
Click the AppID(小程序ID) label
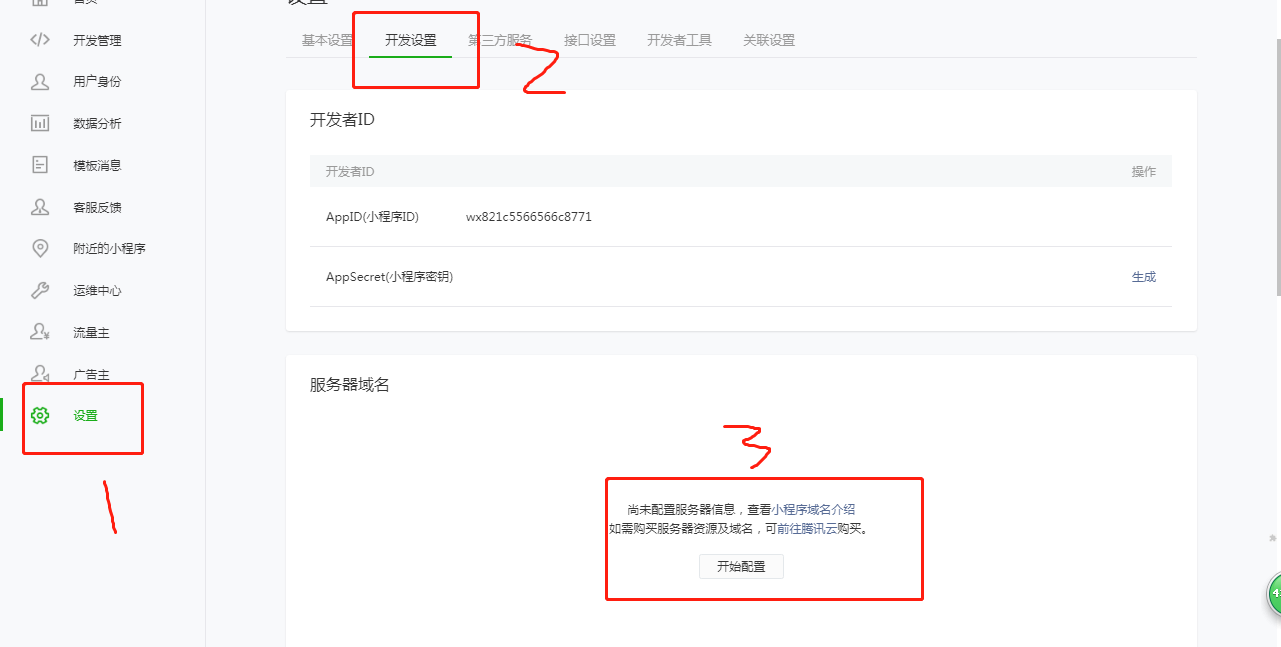coord(372,217)
